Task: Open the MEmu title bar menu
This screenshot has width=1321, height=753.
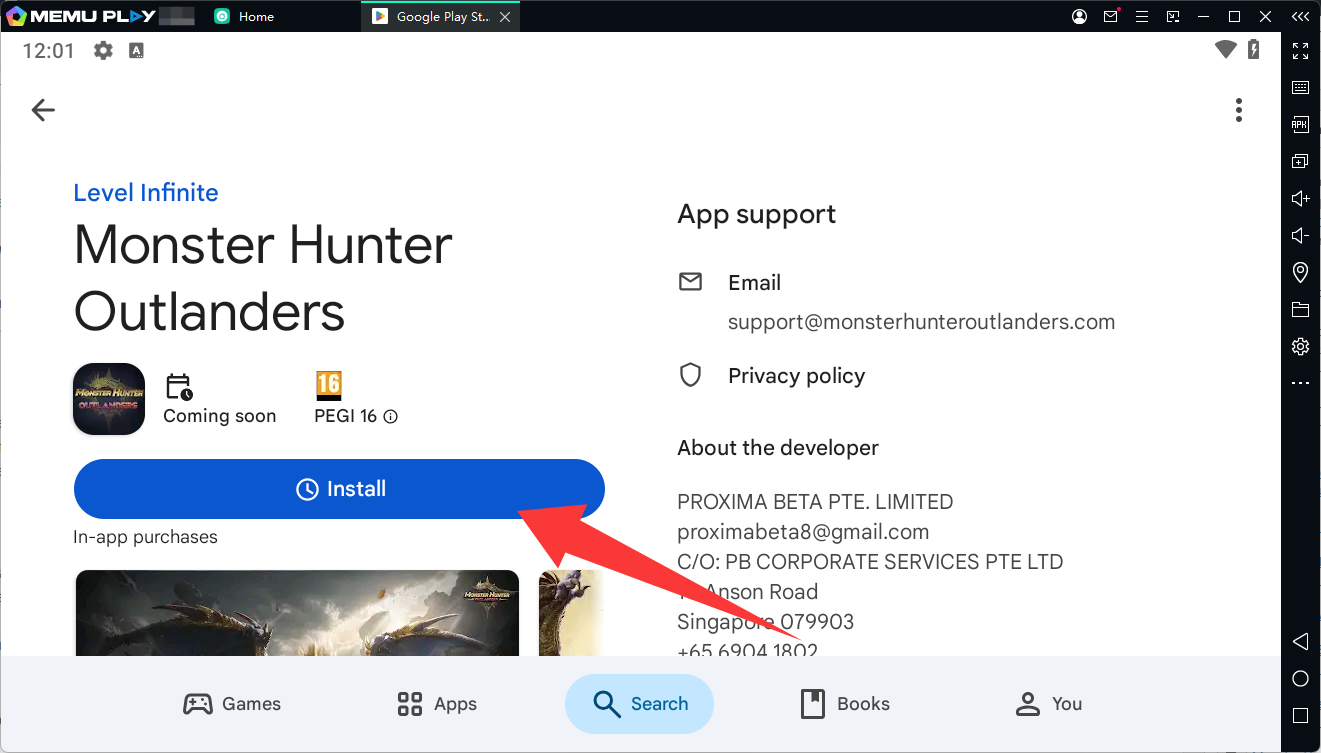Action: coord(1142,16)
